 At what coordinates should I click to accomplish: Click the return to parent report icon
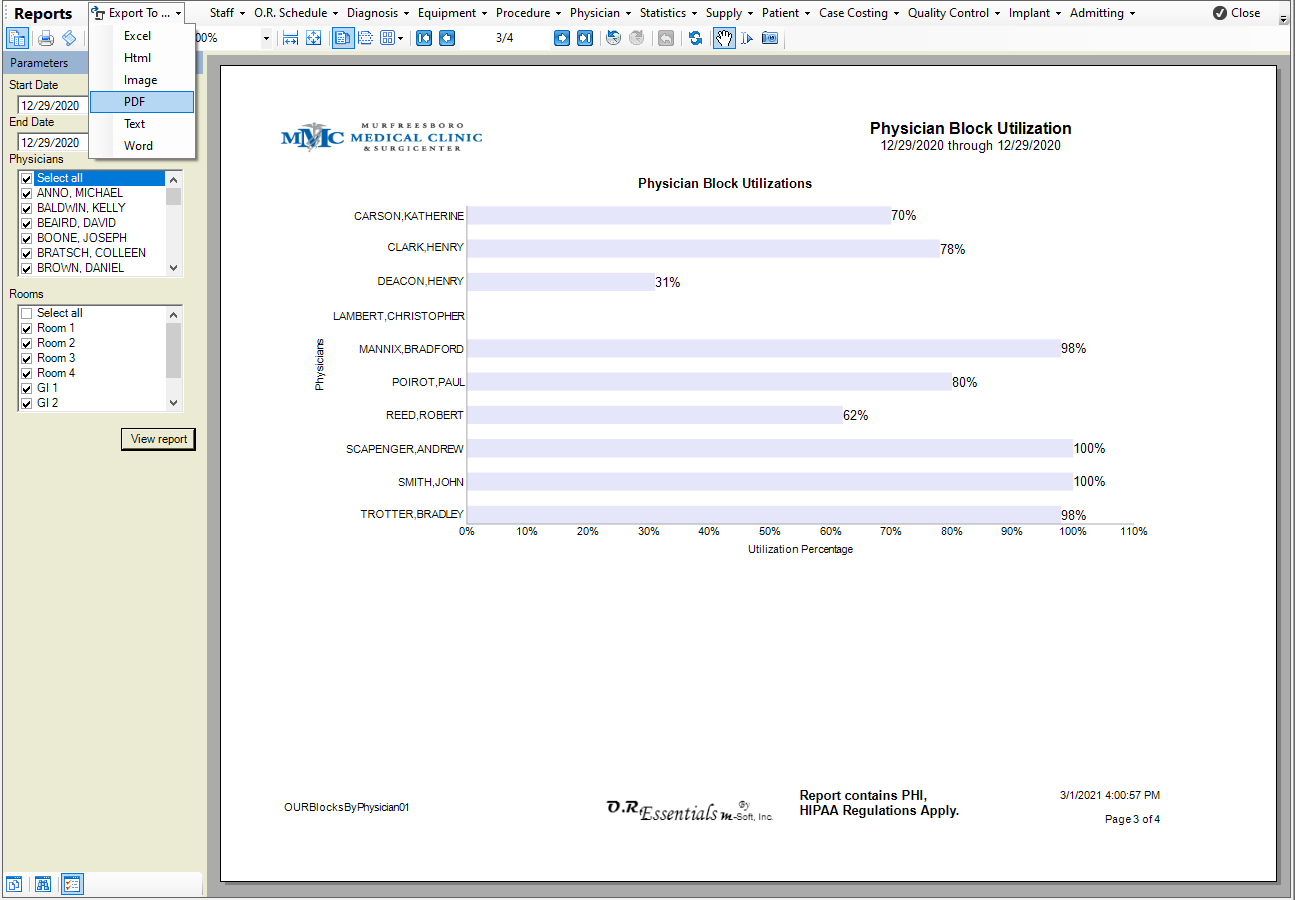666,38
